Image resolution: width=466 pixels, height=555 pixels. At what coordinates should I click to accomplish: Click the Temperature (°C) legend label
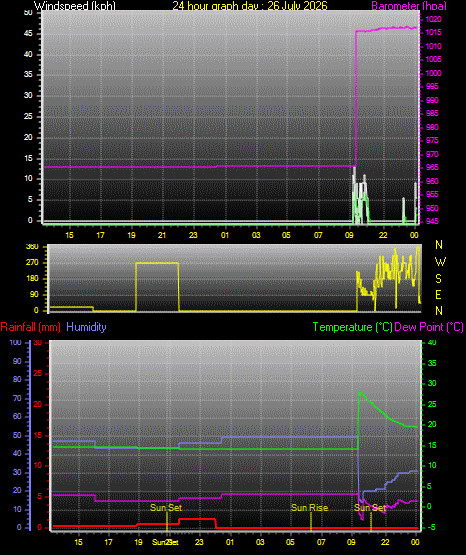point(352,327)
